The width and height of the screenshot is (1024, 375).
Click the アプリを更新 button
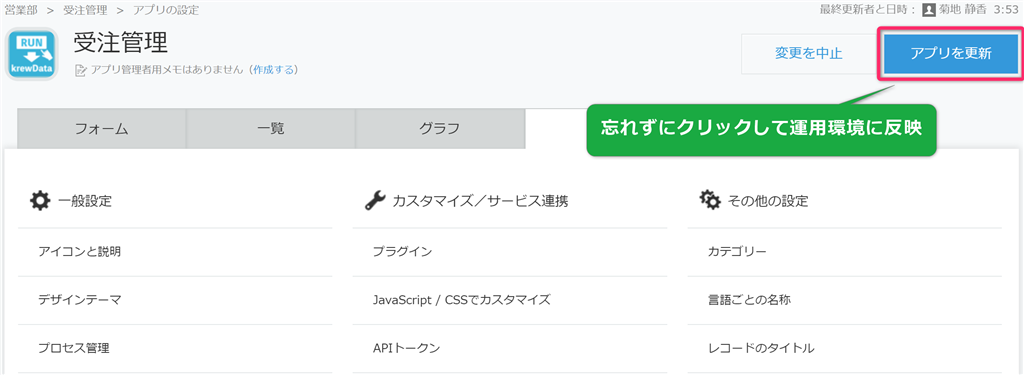coord(951,54)
